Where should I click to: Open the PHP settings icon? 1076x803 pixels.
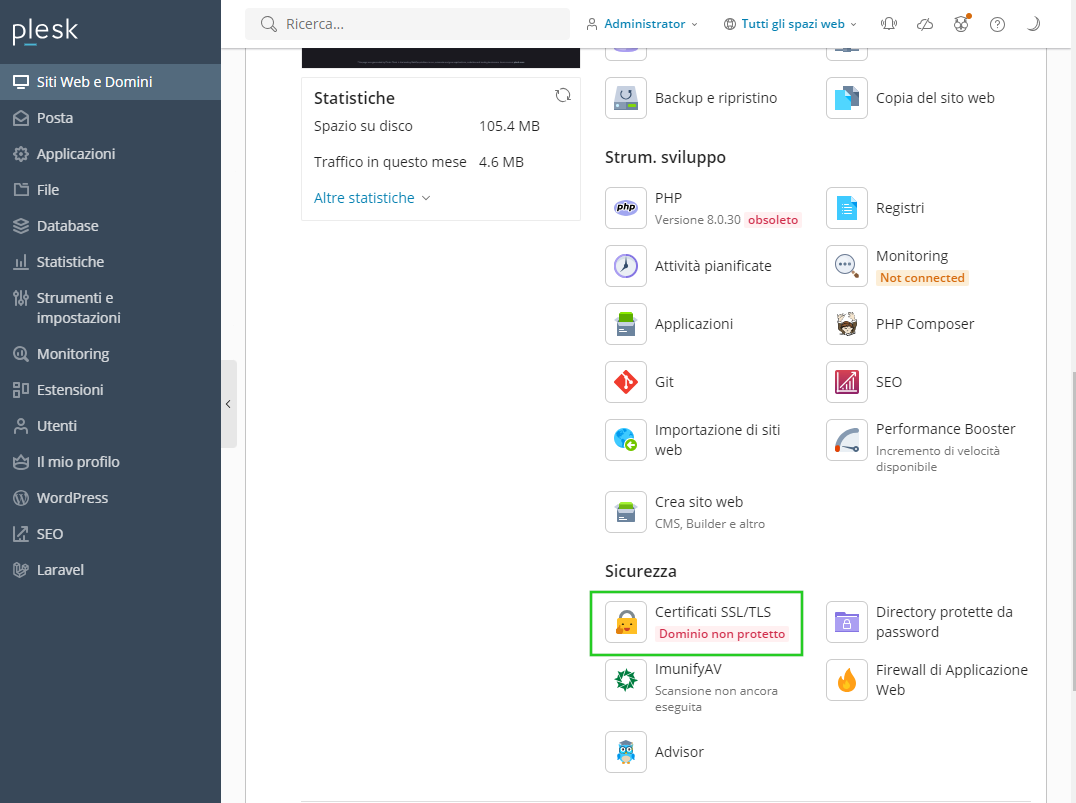626,208
